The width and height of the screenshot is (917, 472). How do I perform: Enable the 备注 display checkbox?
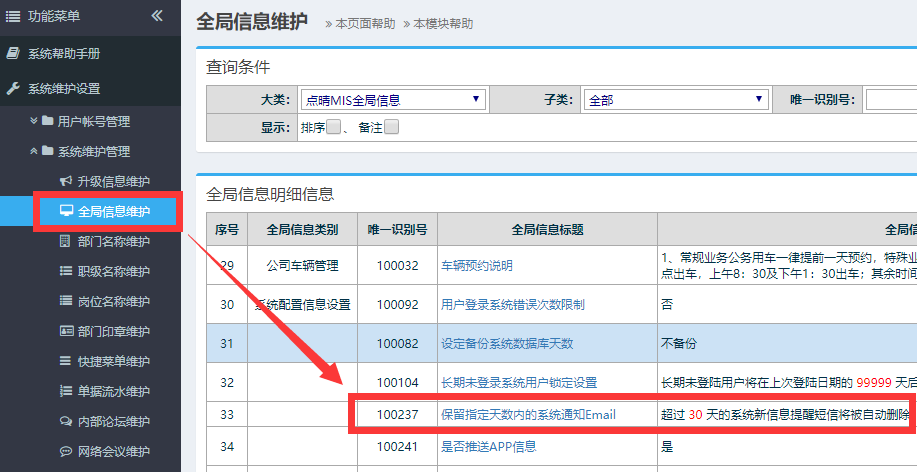(392, 127)
